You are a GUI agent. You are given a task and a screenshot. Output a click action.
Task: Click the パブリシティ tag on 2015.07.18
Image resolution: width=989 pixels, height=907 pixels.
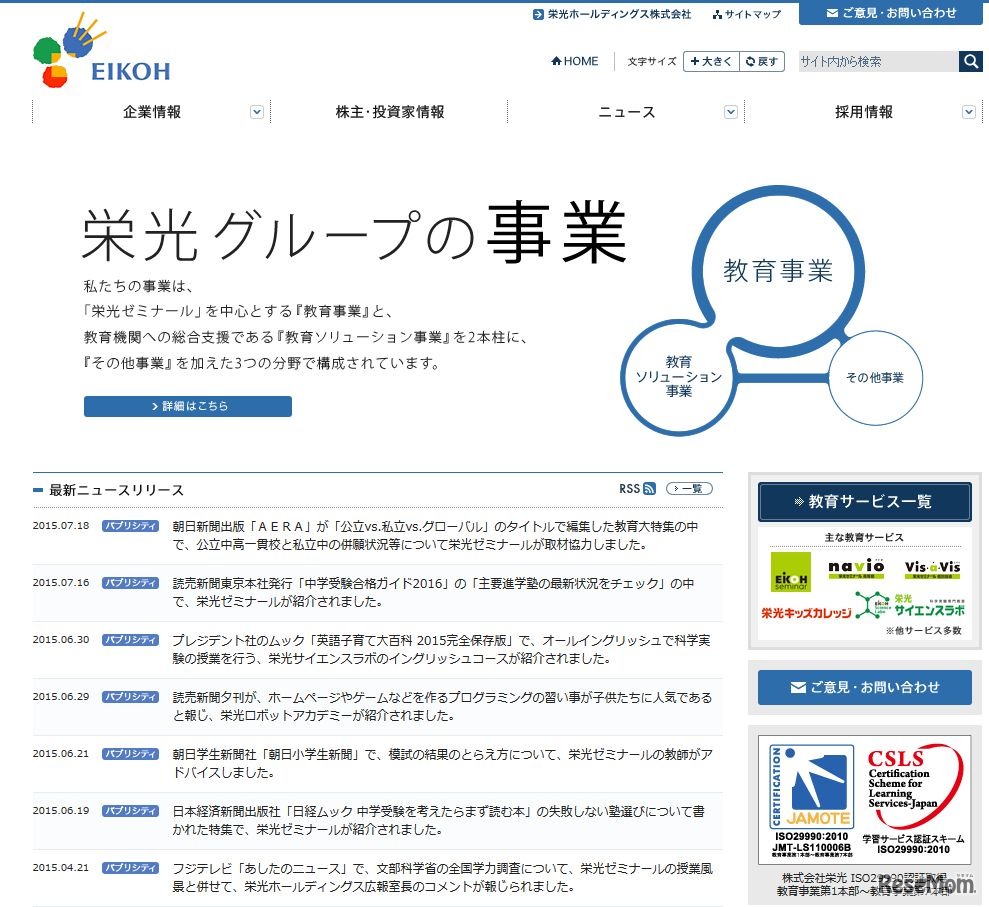coord(130,525)
